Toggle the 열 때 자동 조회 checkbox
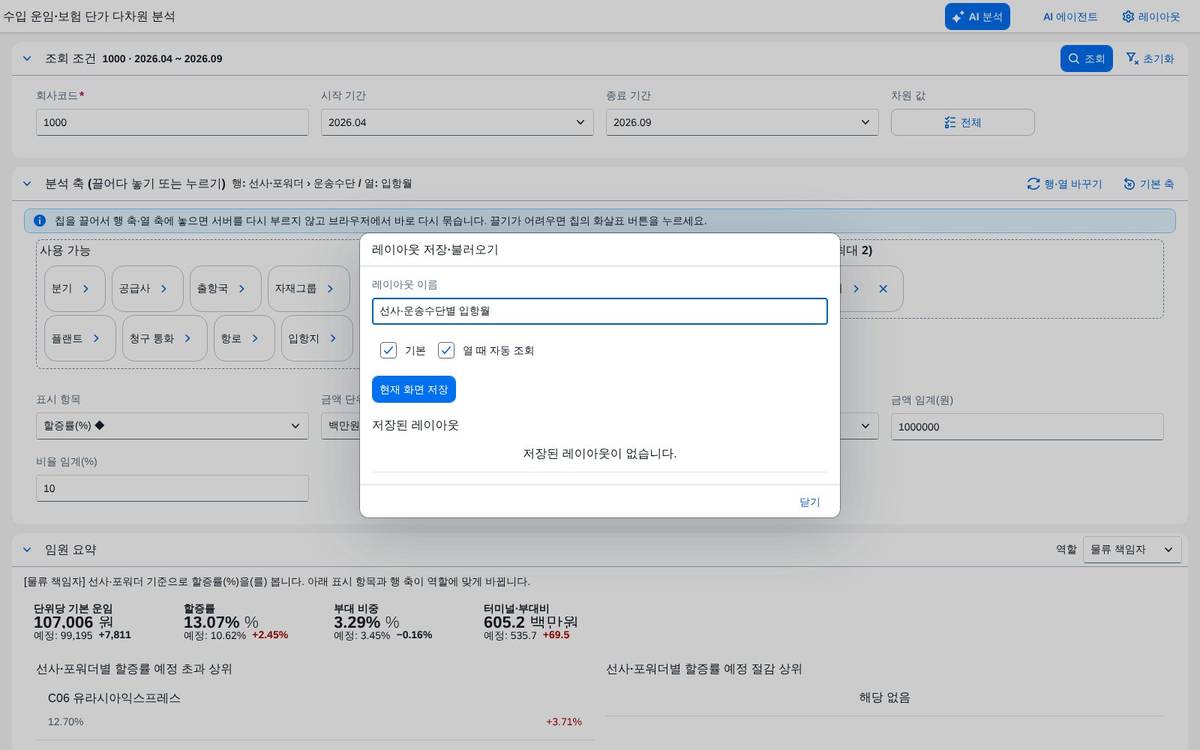1200x750 pixels. click(447, 350)
